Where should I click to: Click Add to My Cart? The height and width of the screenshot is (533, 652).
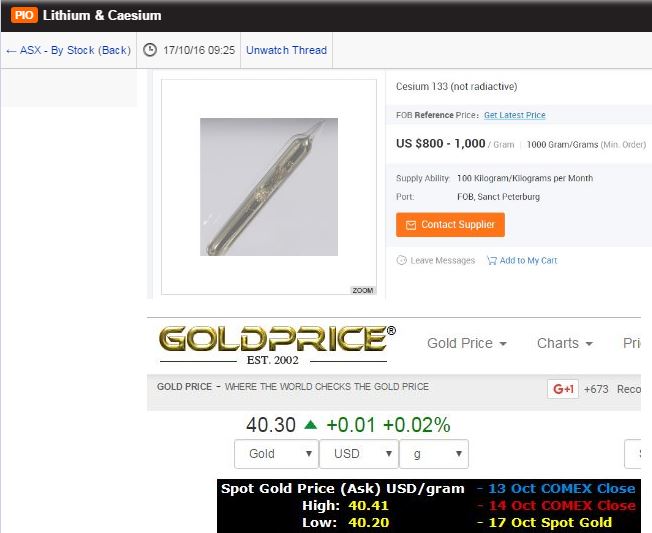[528, 260]
